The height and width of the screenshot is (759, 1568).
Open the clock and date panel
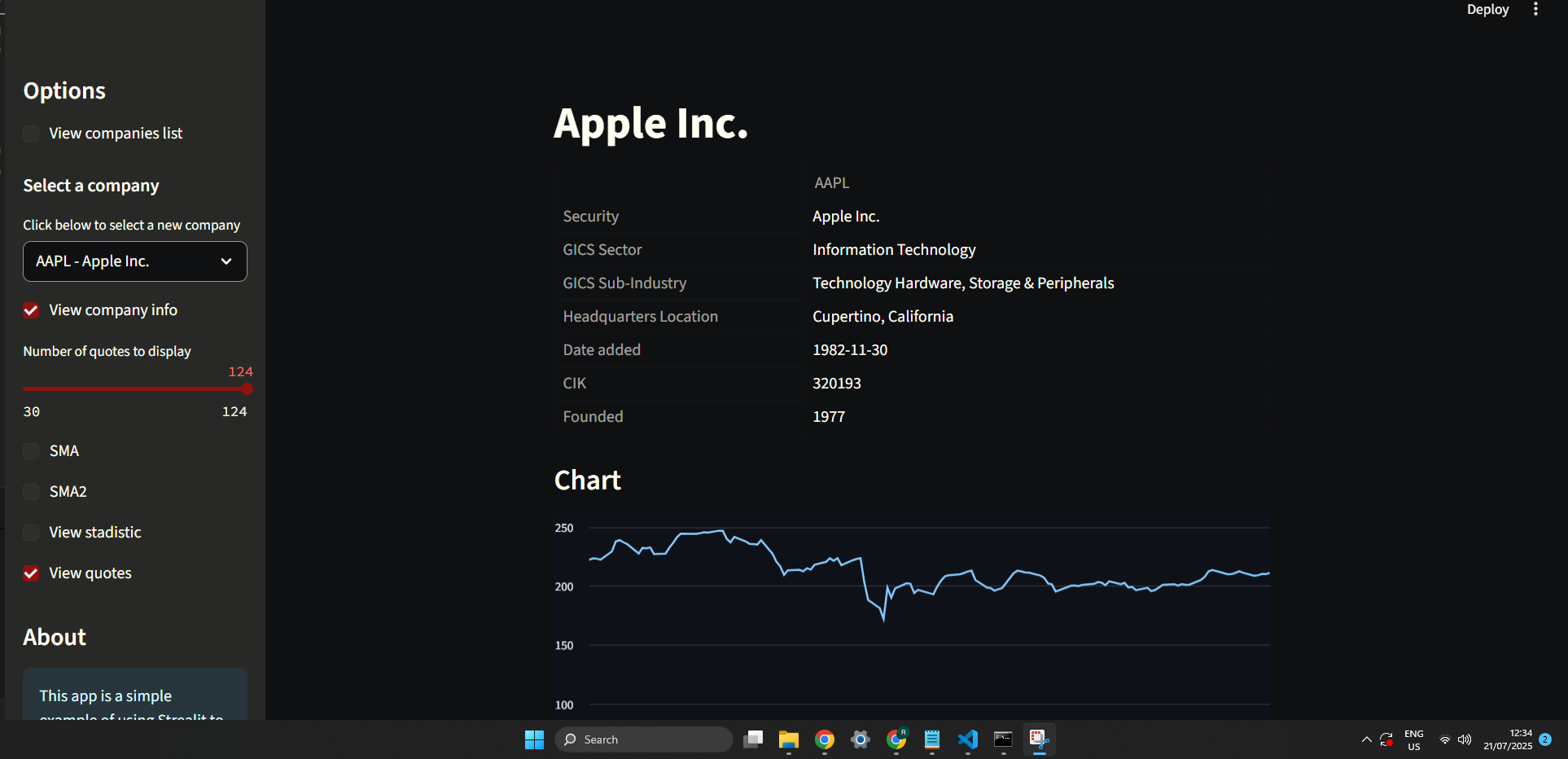tap(1508, 739)
